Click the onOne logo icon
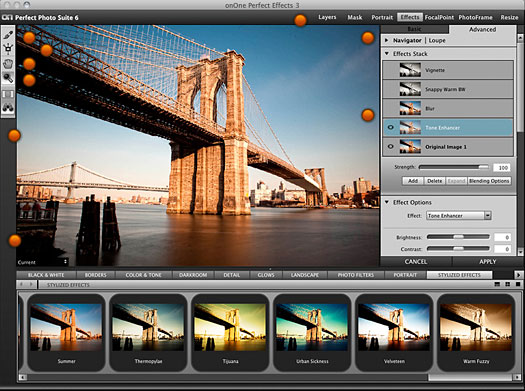This screenshot has height=391, width=525. pyautogui.click(x=7, y=17)
